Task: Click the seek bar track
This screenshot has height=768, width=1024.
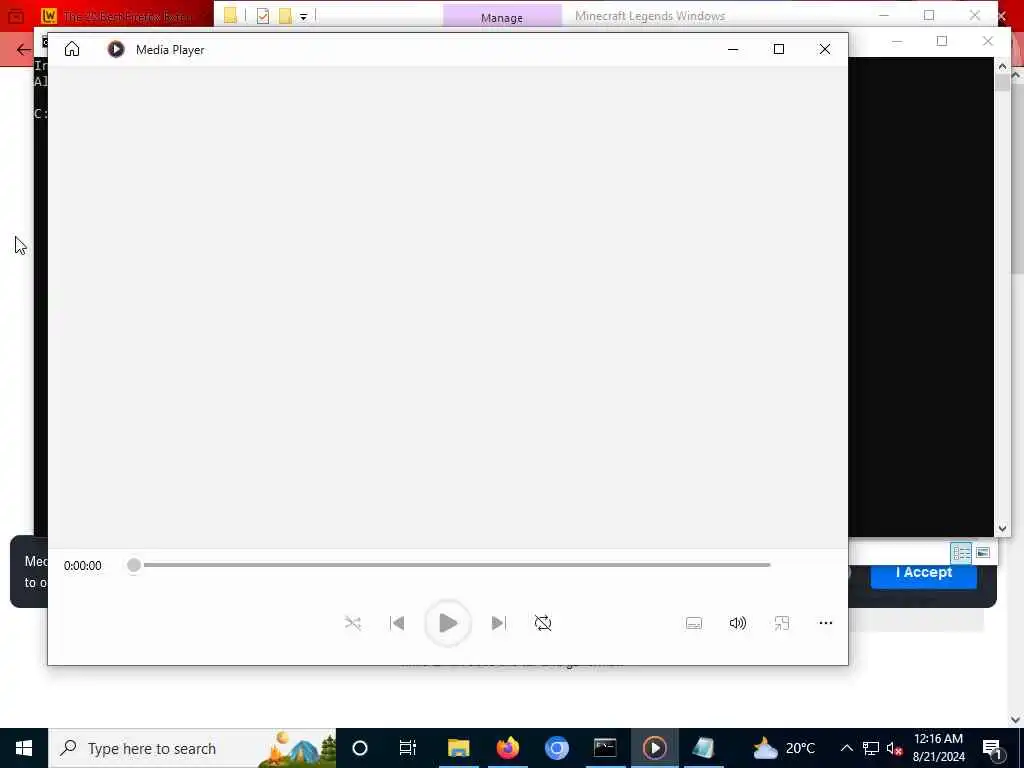Action: (456, 565)
